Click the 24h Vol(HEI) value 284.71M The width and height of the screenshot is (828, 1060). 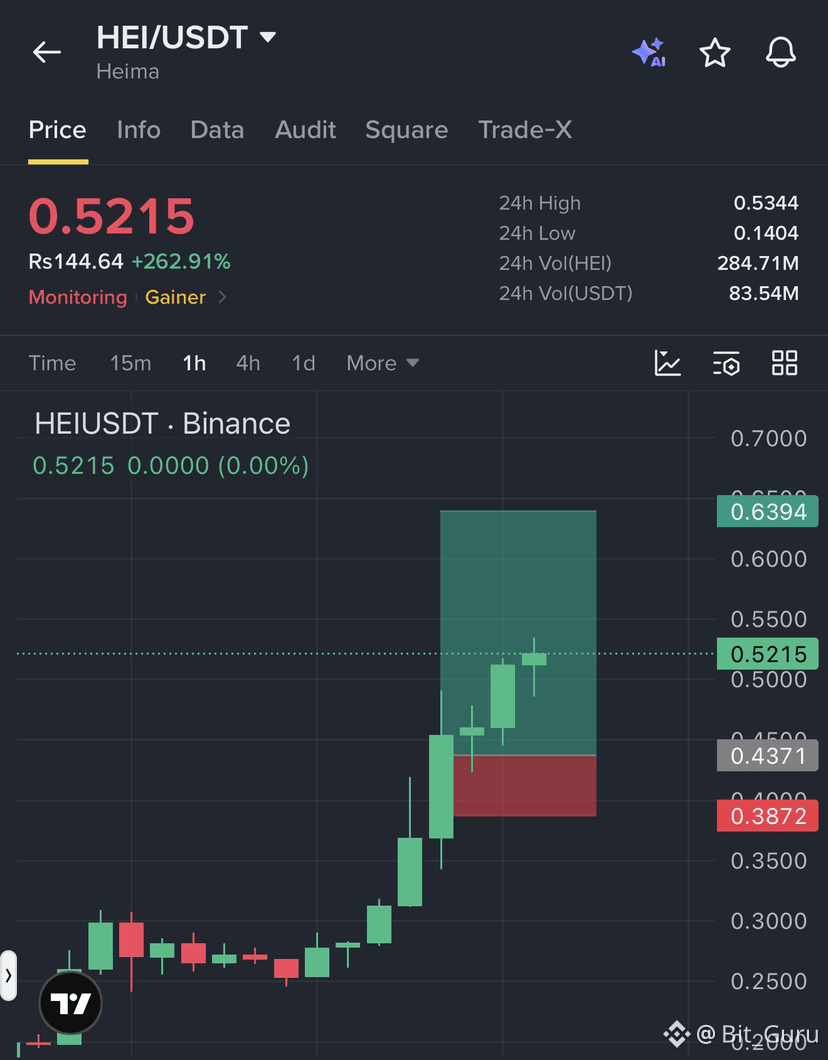click(758, 263)
